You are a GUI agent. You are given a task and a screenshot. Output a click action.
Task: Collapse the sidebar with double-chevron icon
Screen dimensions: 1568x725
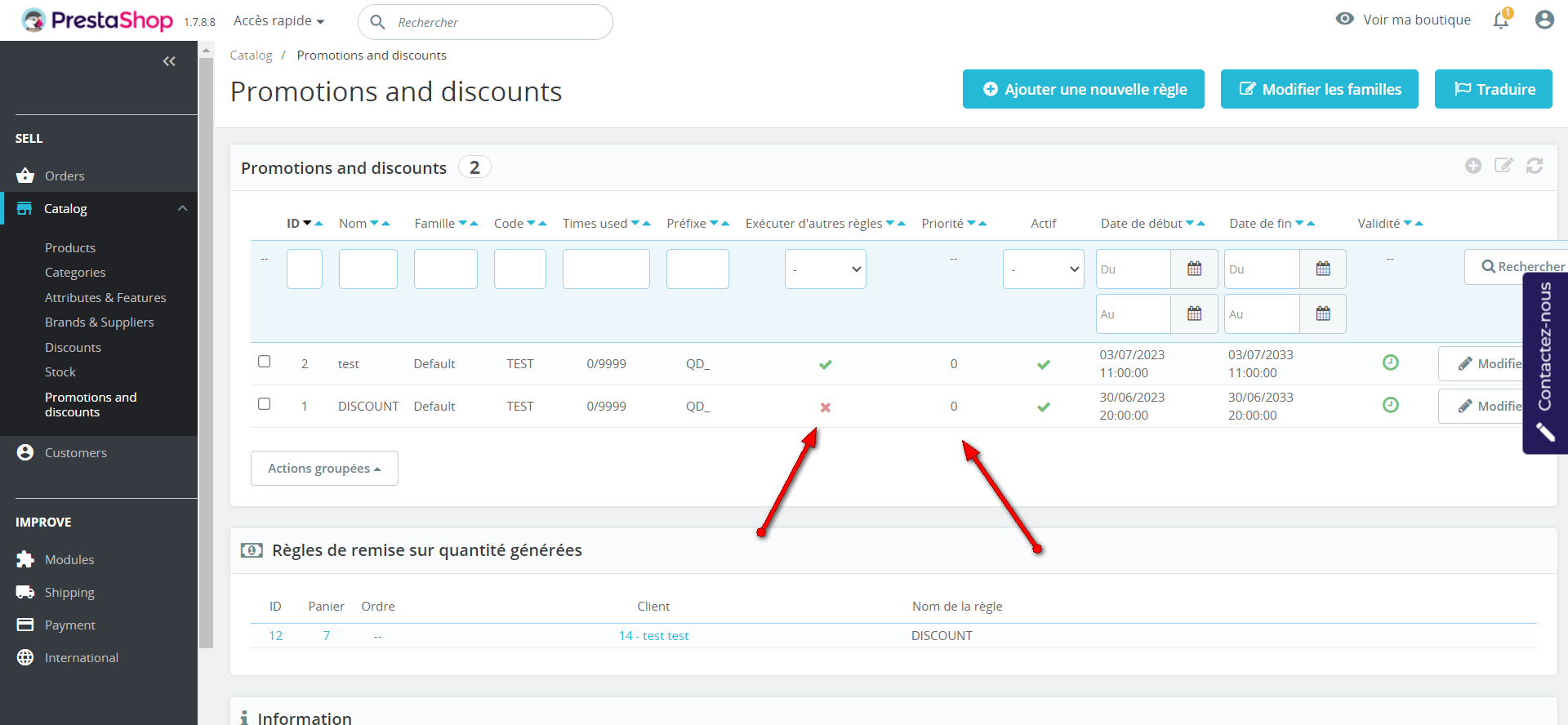click(x=169, y=61)
